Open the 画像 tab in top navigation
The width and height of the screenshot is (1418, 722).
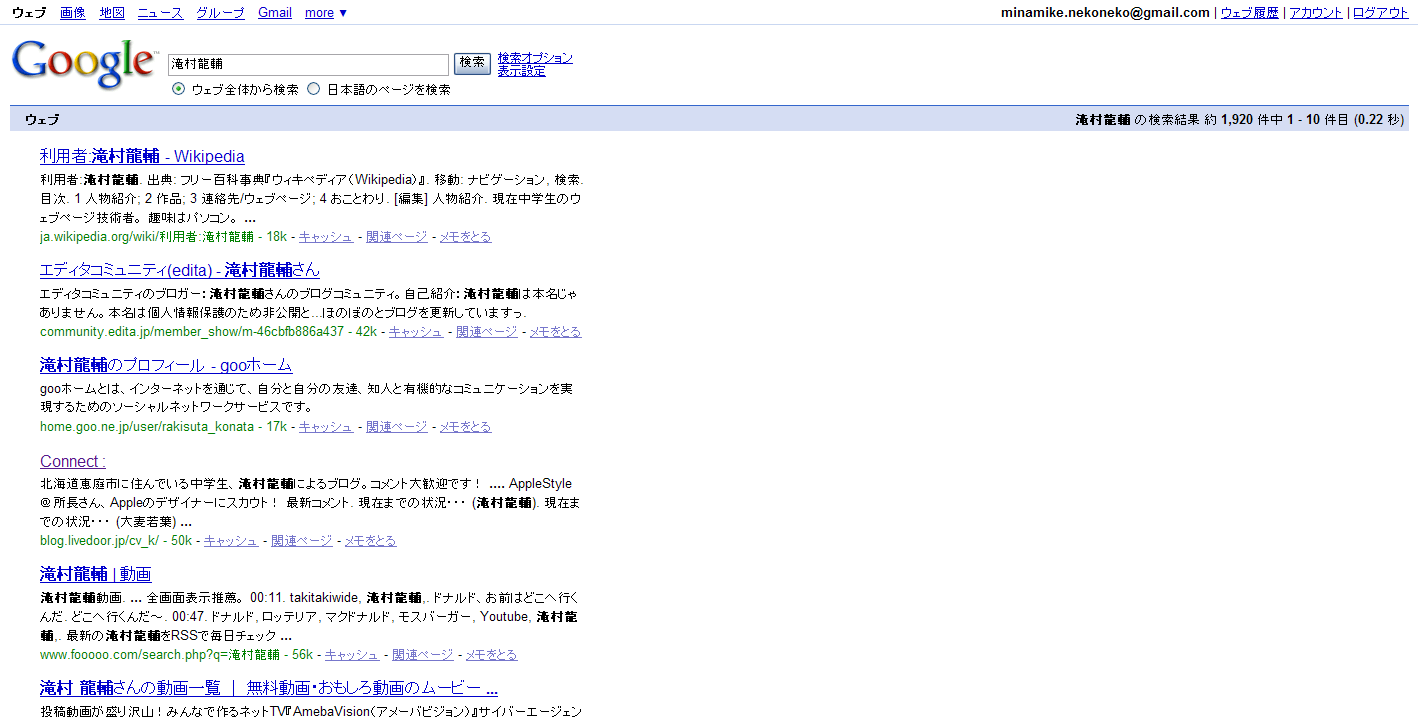(x=73, y=13)
